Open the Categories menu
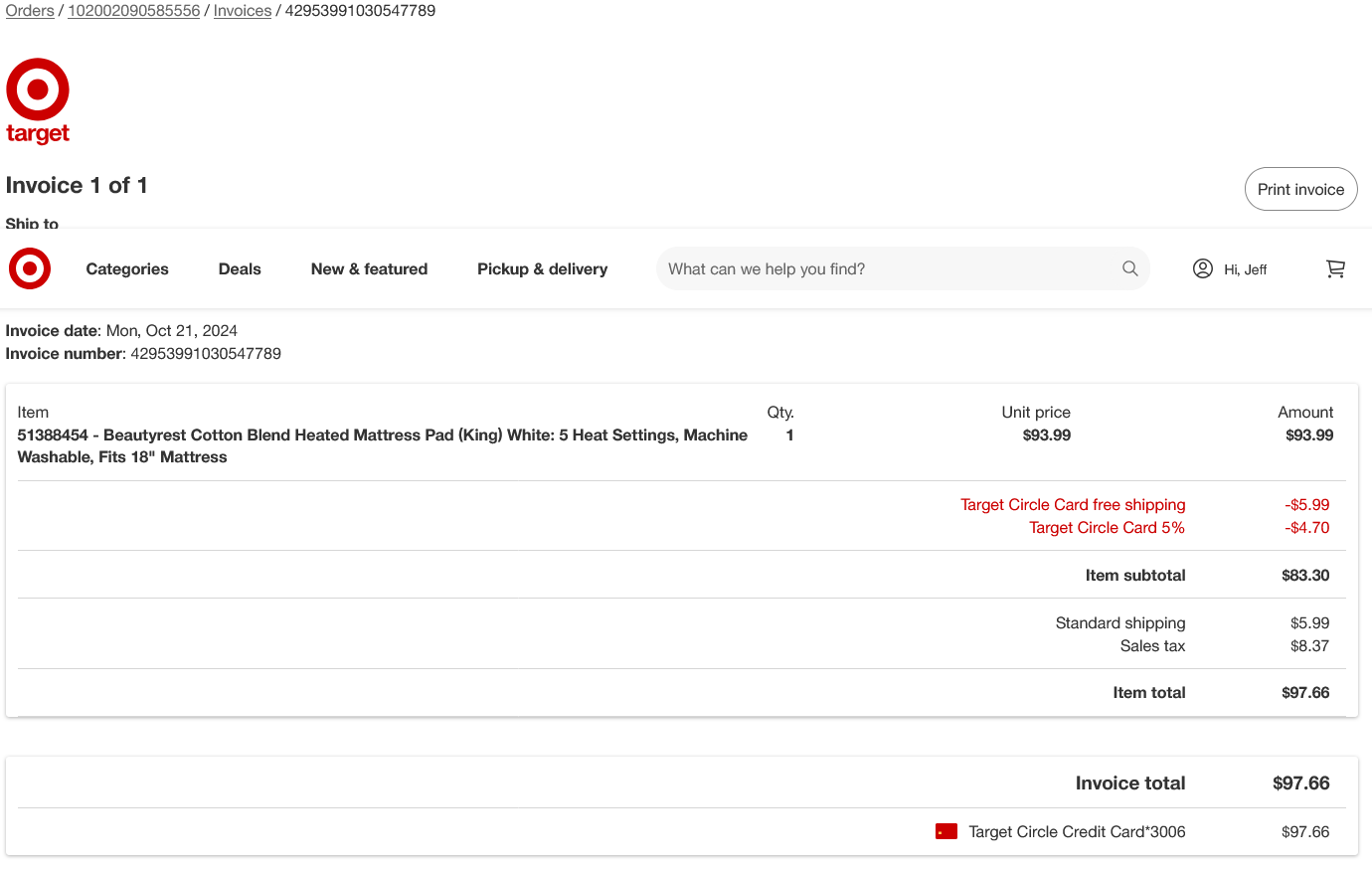The image size is (1372, 869). click(x=127, y=268)
